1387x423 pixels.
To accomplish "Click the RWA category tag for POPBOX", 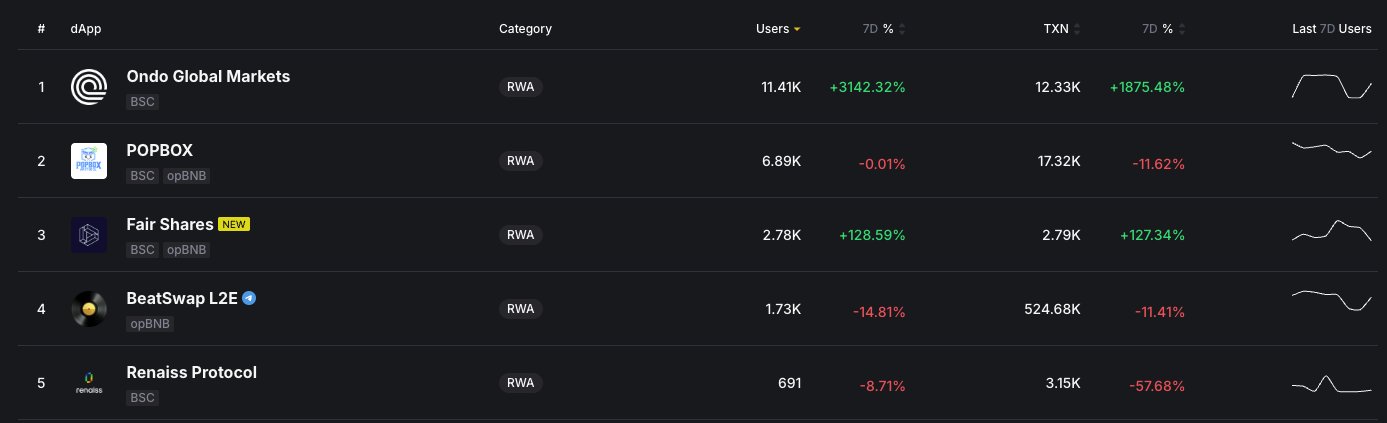I will [520, 161].
